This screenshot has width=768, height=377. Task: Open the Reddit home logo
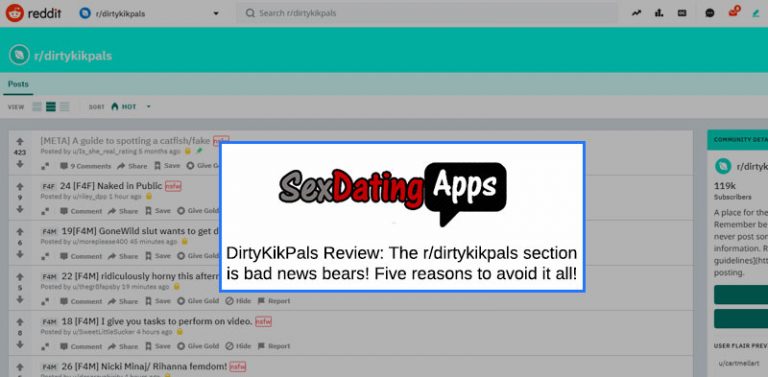[33, 13]
